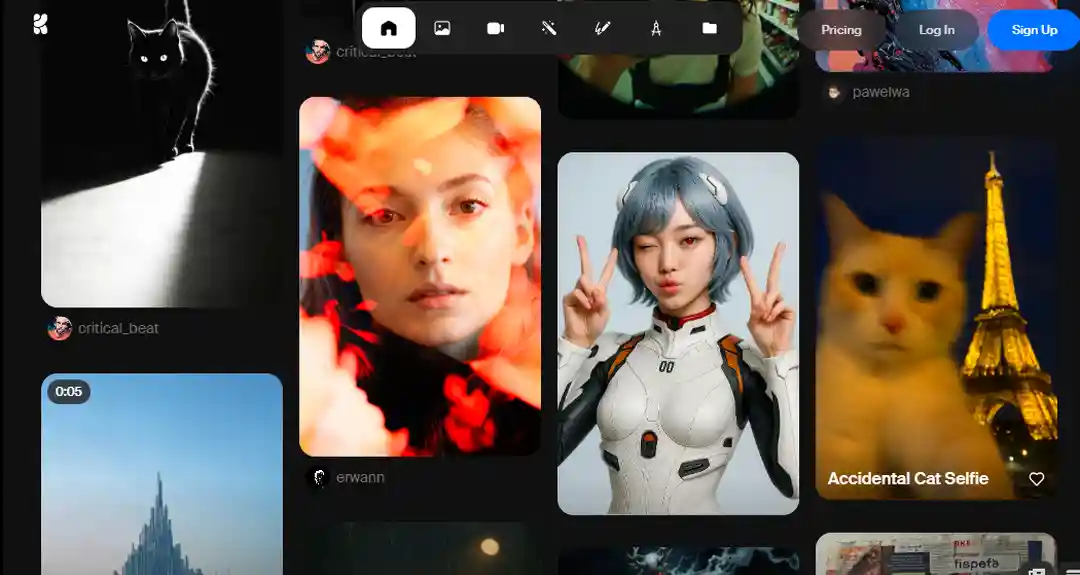This screenshot has height=575, width=1080.
Task: Click the Accidental Cat Selfie title
Action: 908,479
